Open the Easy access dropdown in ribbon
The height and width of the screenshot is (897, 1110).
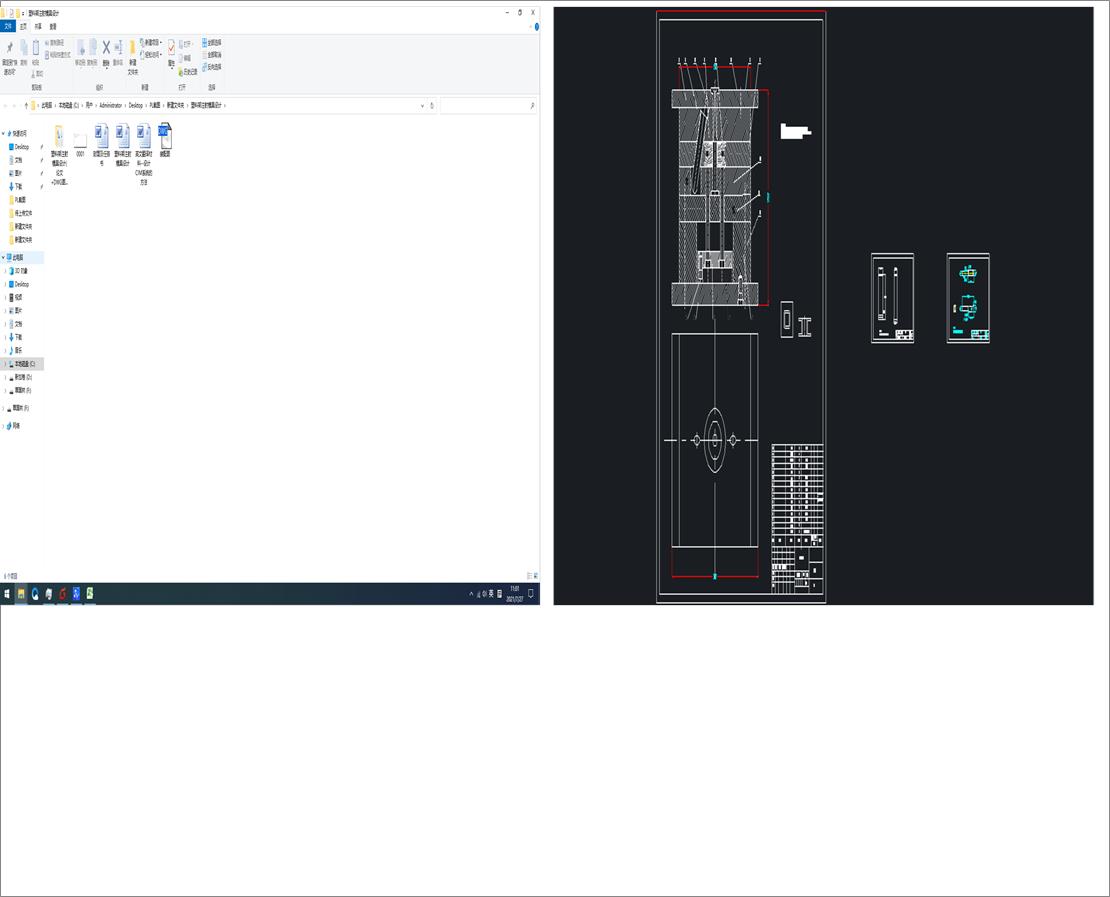tap(151, 55)
